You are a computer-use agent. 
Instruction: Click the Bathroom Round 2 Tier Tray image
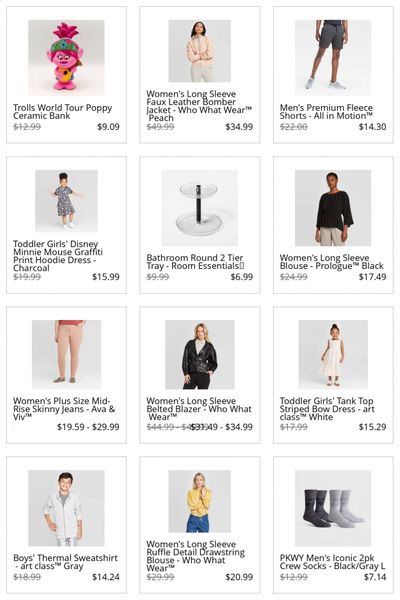199,208
